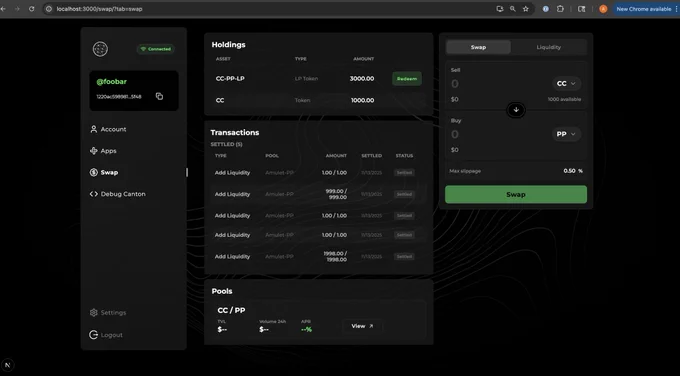Open the Chrome extensions puzzle icon

point(560,9)
